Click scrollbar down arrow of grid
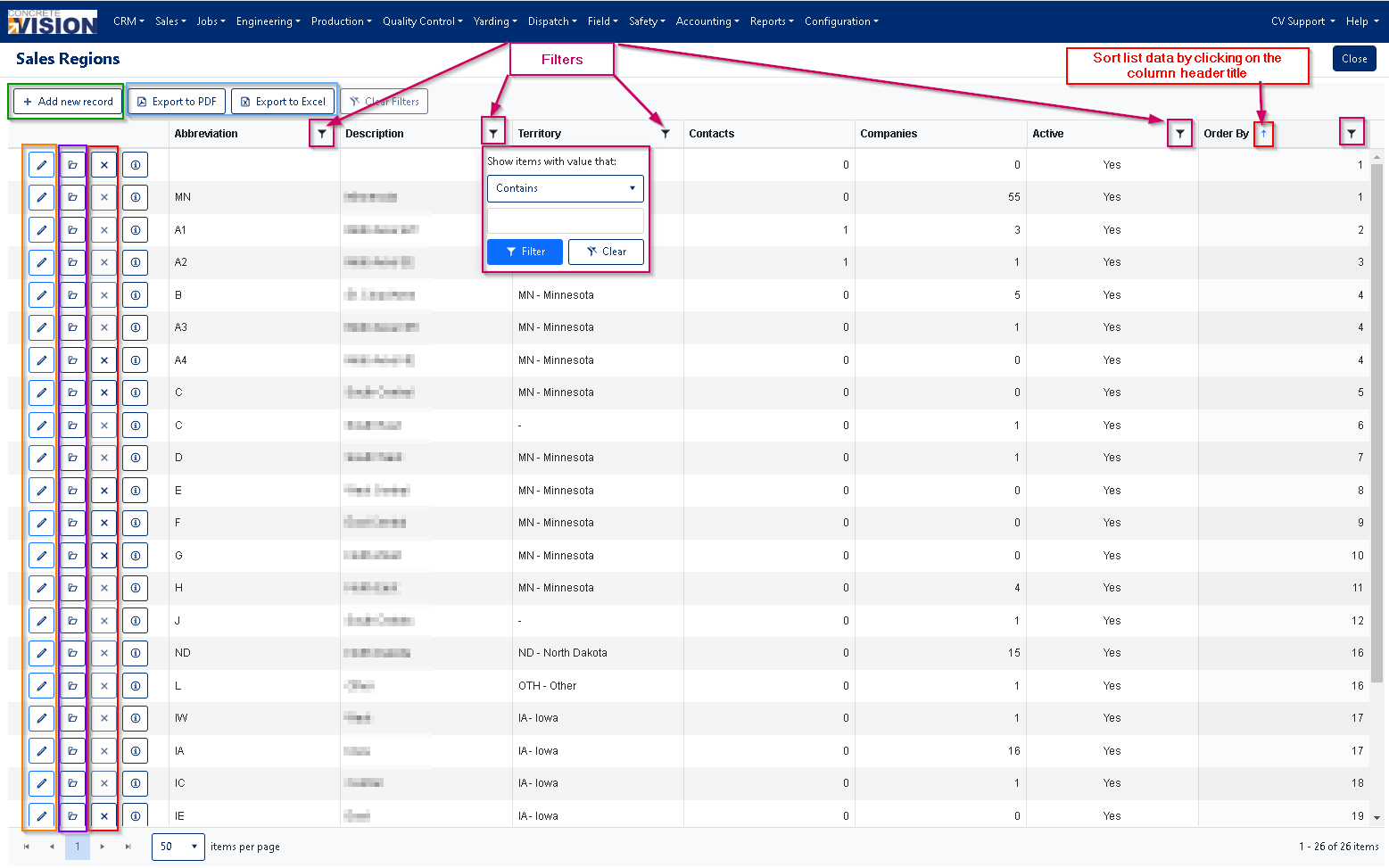The height and width of the screenshot is (868, 1389). point(1377,817)
